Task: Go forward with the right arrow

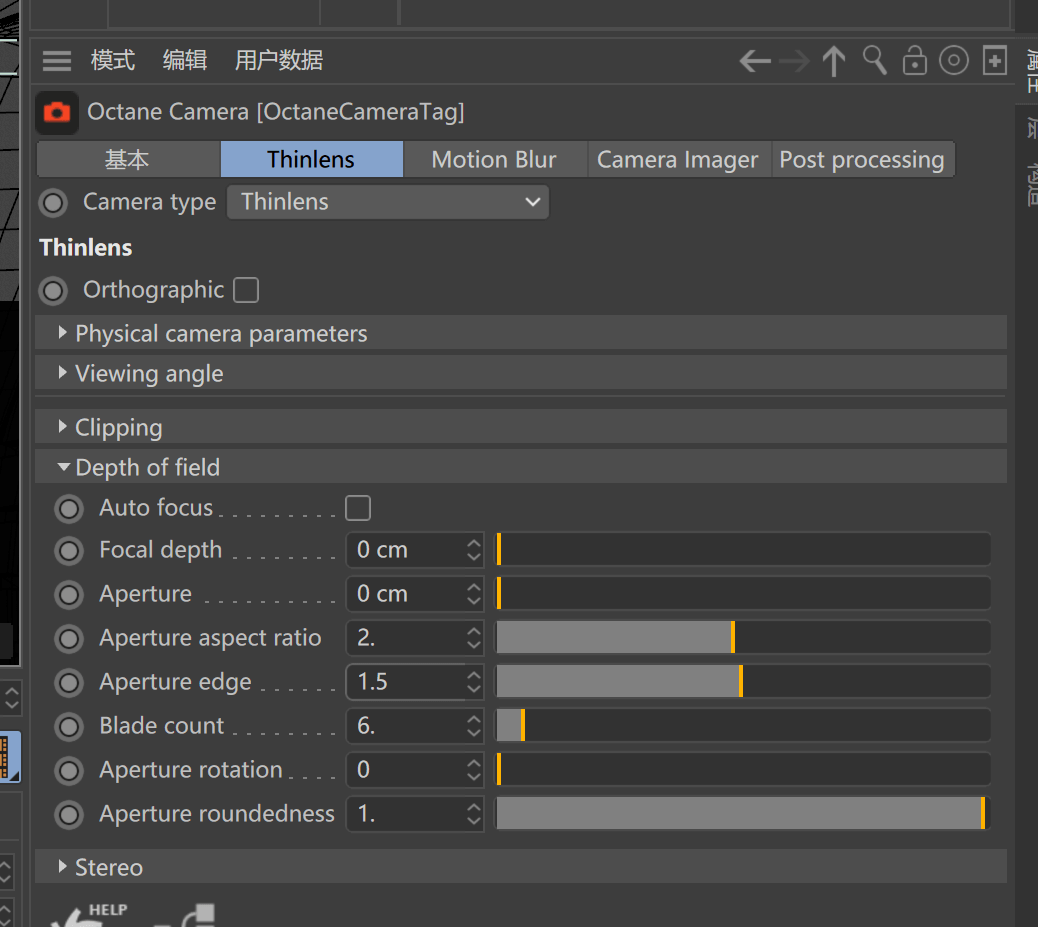Action: pos(794,62)
